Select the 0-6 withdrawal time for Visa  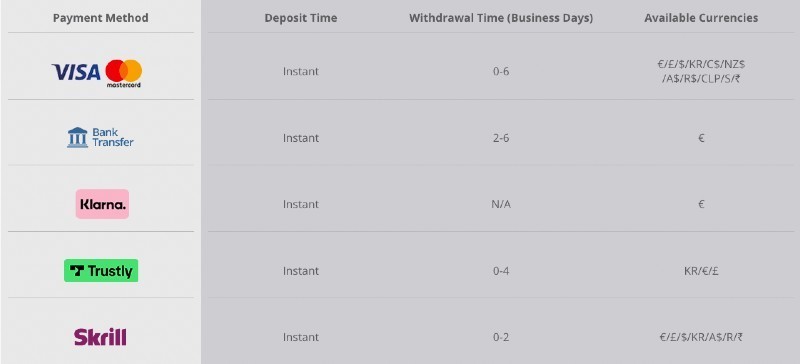(501, 71)
